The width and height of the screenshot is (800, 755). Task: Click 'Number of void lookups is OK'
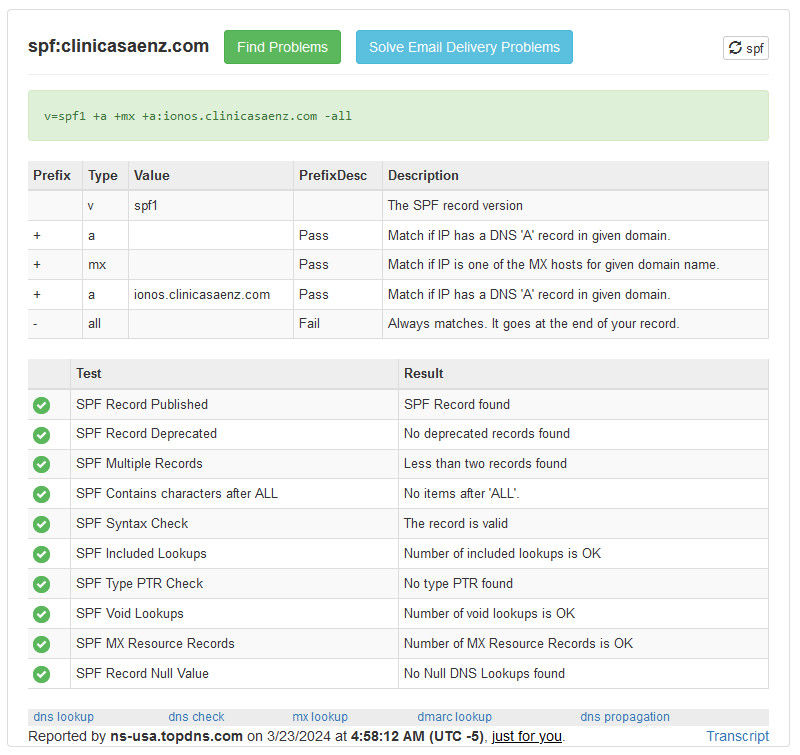pos(489,613)
